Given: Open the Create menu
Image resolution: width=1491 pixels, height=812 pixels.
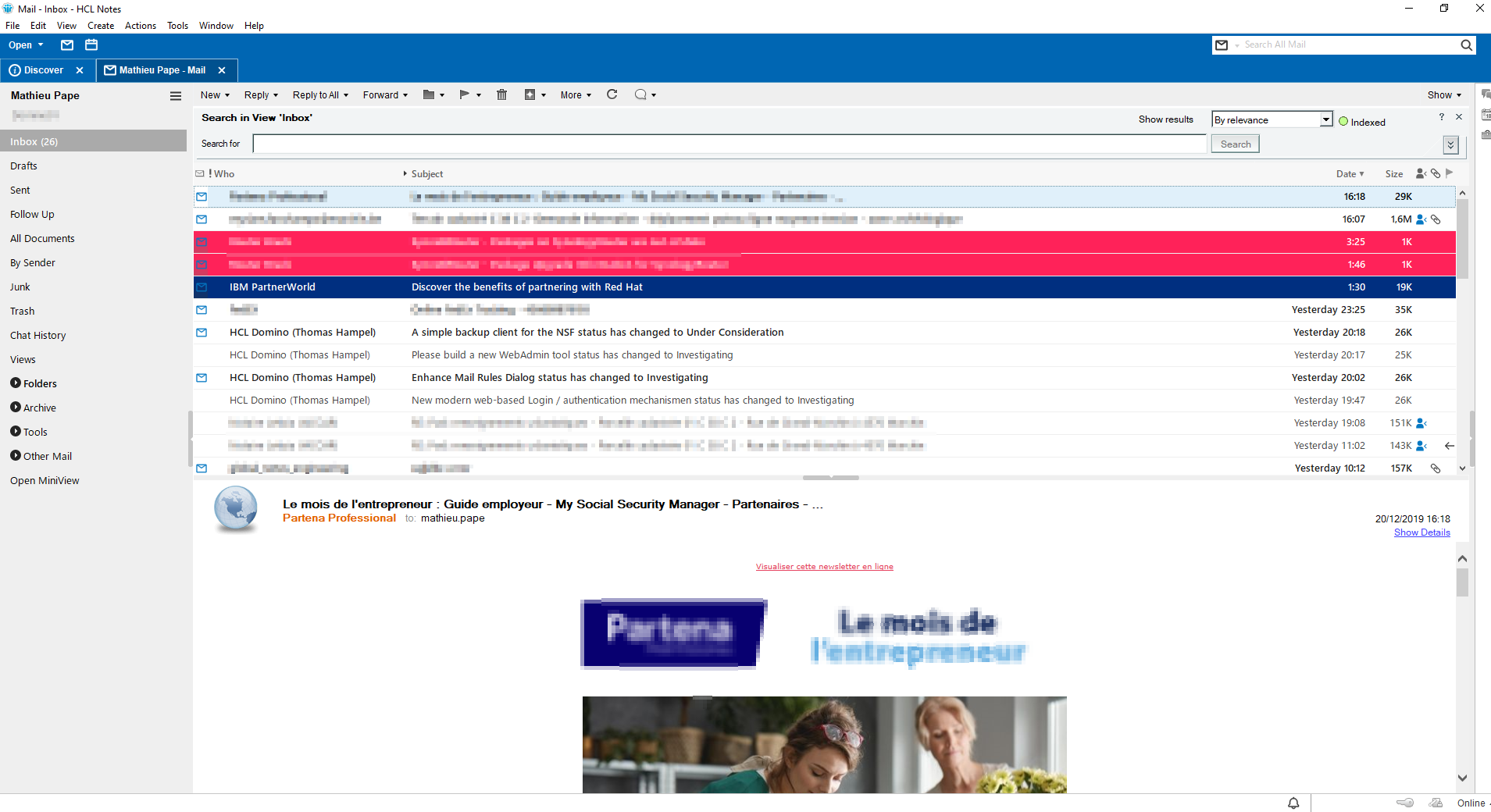Looking at the screenshot, I should tap(101, 26).
